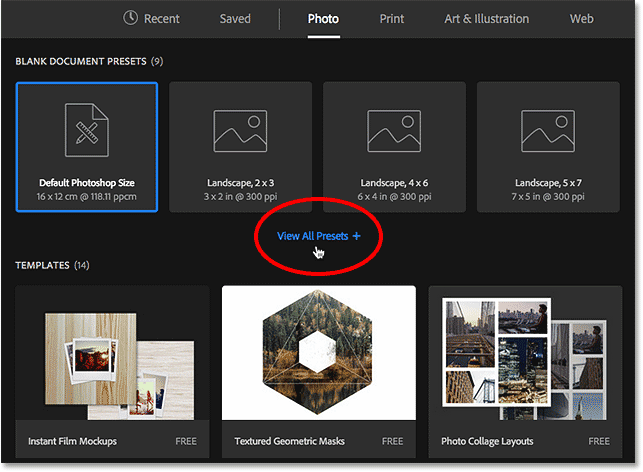
Task: Click the Landscape, 4 x 6 image icon
Action: 394,131
